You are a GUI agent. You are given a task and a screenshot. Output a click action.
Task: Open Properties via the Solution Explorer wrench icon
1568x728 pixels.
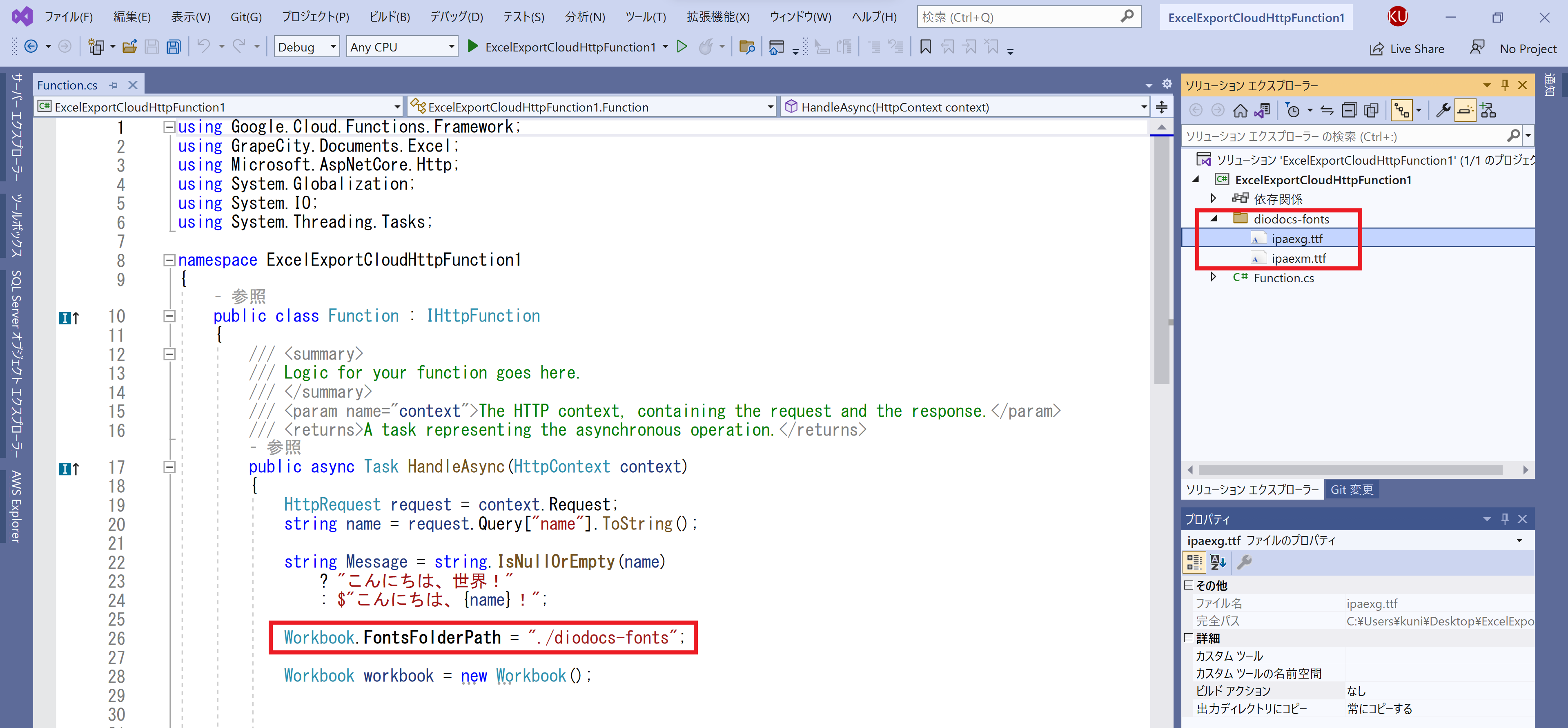click(1443, 110)
